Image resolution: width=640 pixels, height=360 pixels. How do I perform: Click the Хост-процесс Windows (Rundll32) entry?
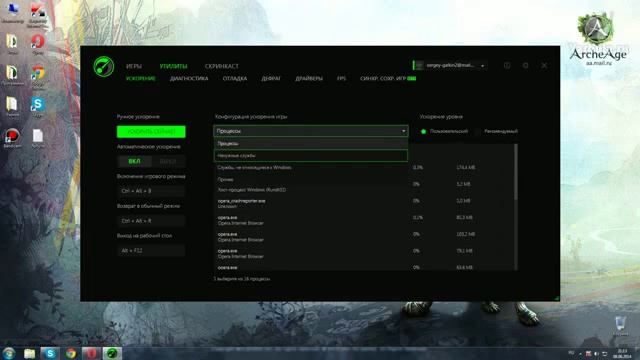tap(251, 190)
